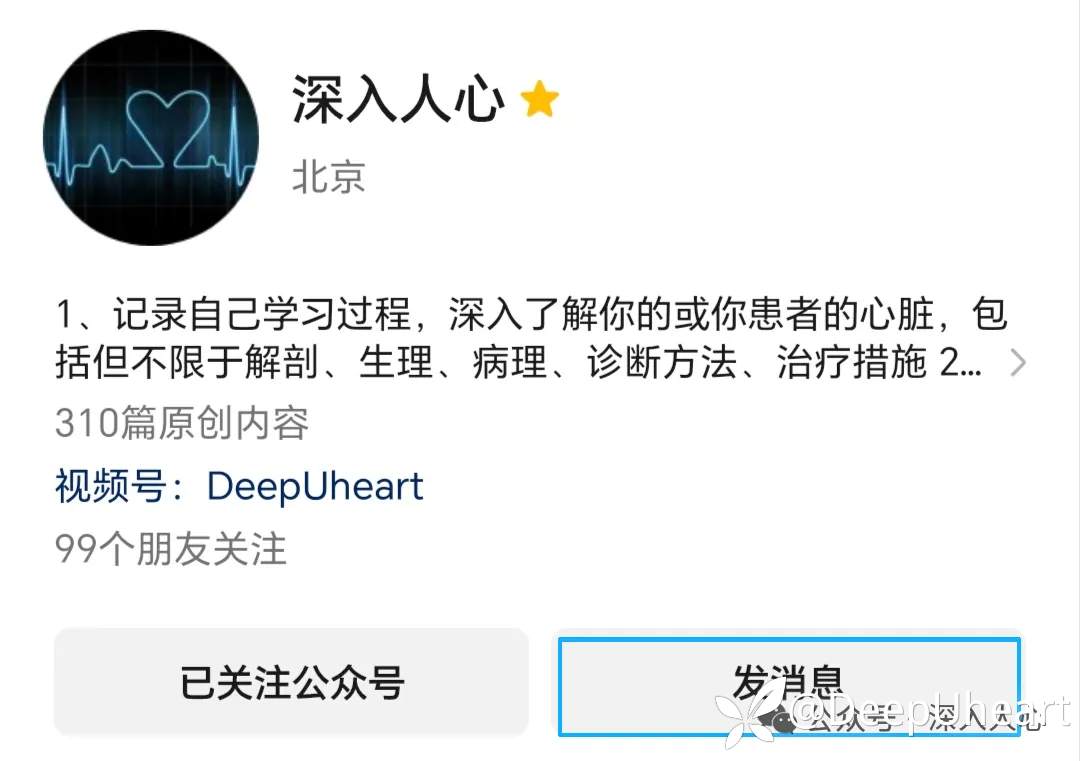Open the DeepUheart video channel link
Screen dimensions: 1080x761
[x=315, y=486]
